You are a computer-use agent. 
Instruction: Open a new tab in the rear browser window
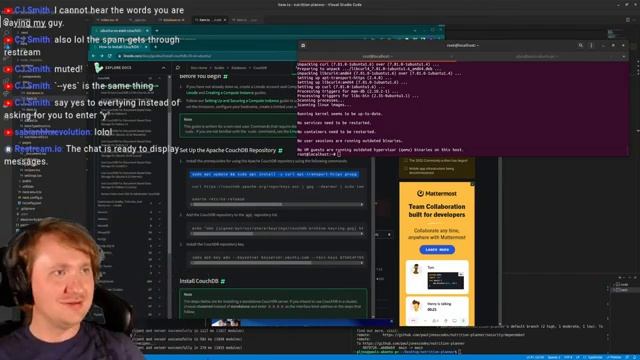point(157,31)
